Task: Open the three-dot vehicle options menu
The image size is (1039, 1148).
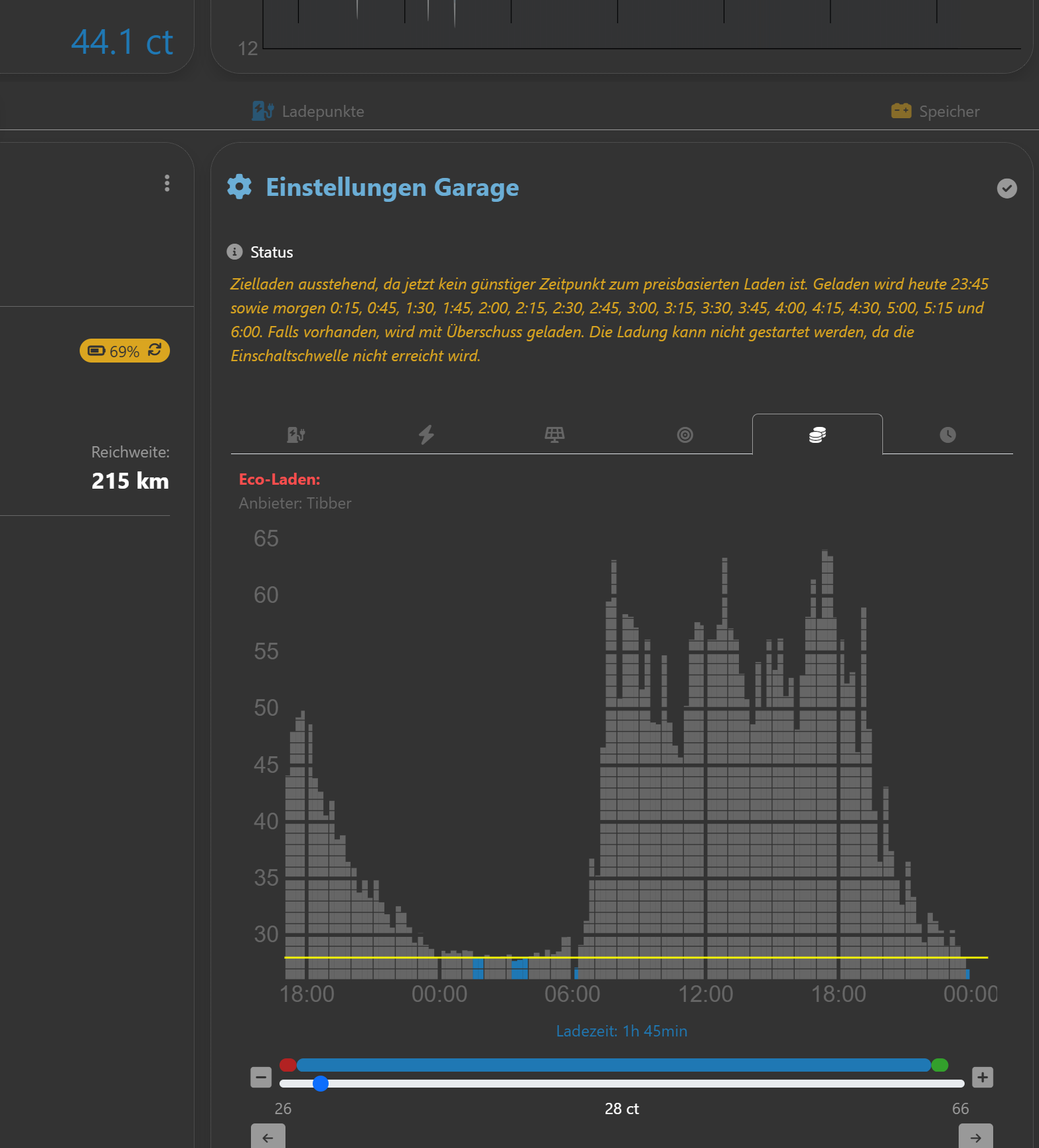Action: tap(167, 183)
